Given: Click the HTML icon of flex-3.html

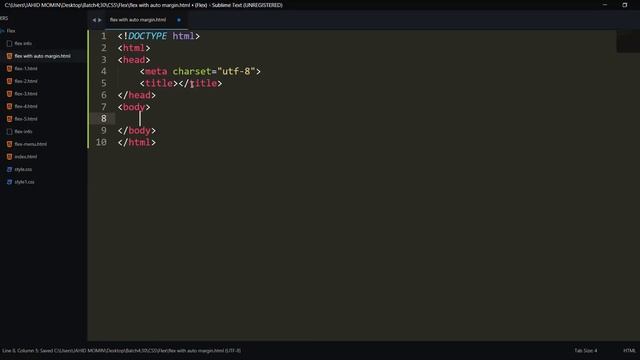Looking at the screenshot, I should [9, 94].
